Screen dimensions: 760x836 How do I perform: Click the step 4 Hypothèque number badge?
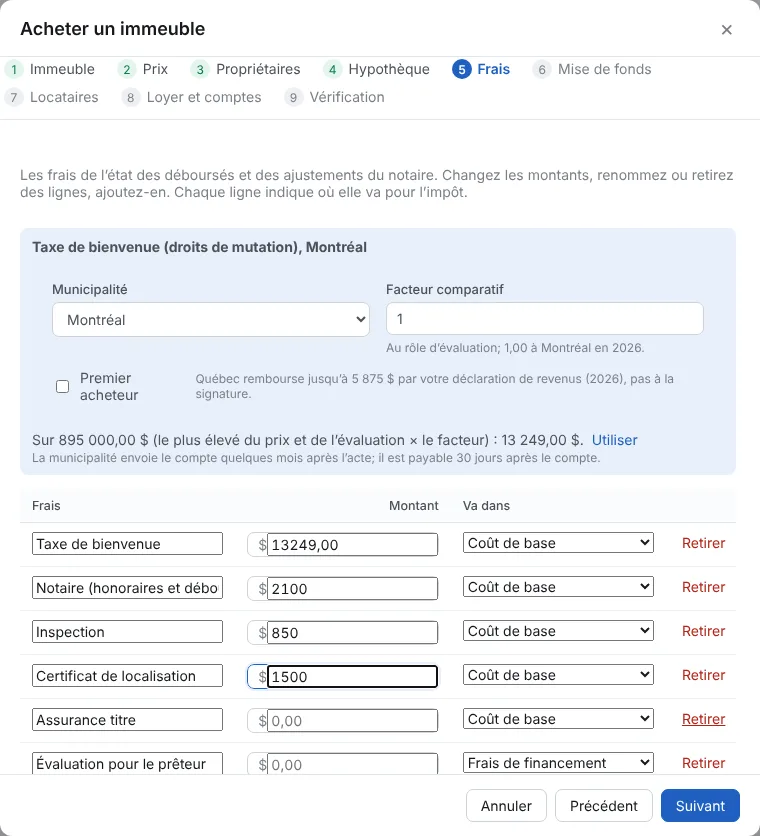[332, 69]
